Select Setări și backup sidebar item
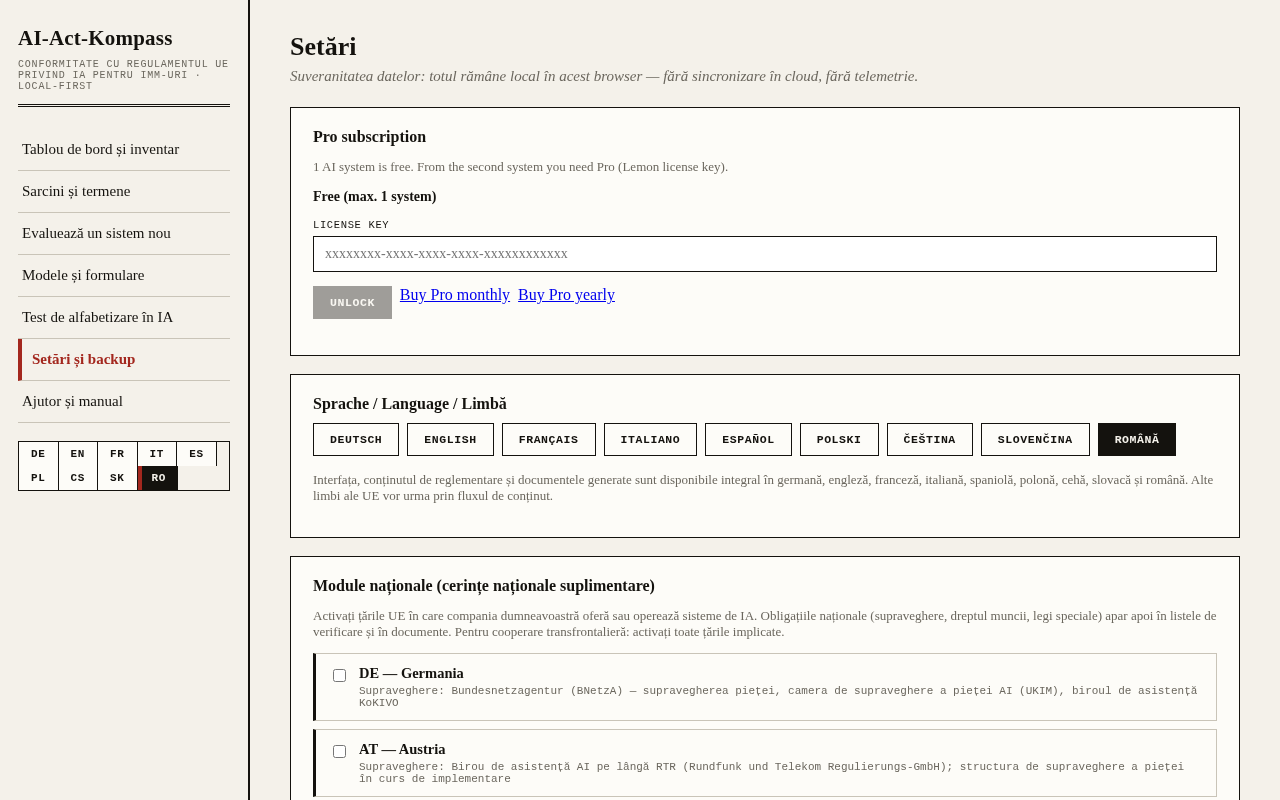 (124, 359)
